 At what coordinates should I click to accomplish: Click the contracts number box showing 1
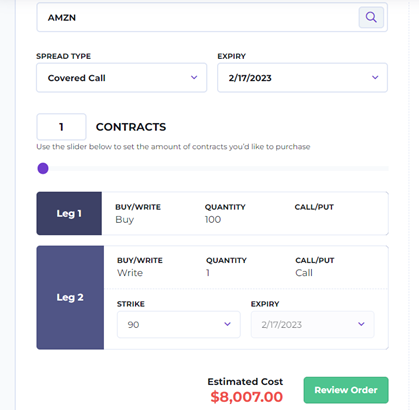(x=61, y=127)
